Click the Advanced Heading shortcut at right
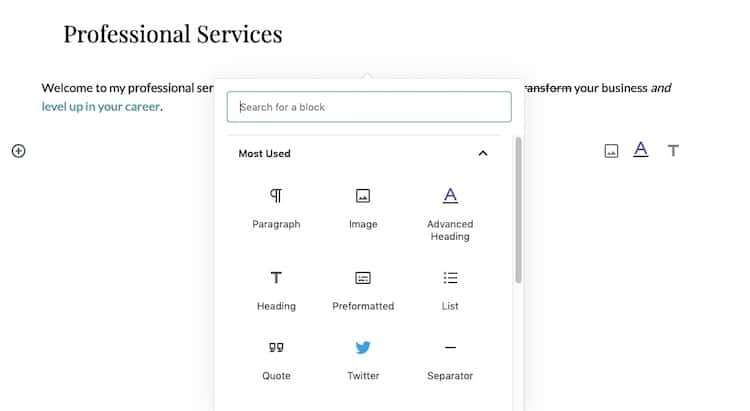The image size is (750, 411). [640, 150]
